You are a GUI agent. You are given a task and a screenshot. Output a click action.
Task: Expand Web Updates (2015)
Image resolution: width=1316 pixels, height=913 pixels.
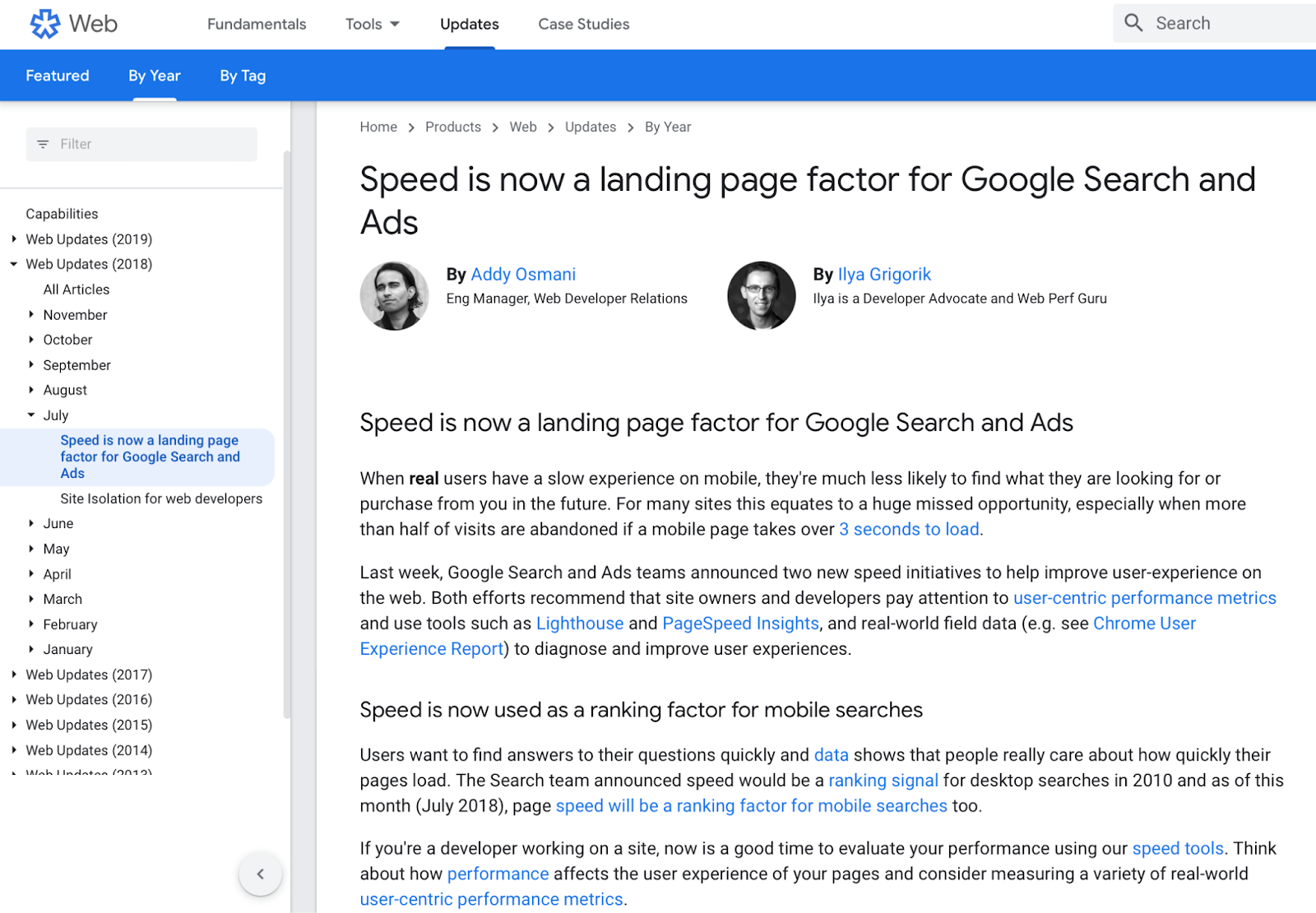pyautogui.click(x=14, y=725)
